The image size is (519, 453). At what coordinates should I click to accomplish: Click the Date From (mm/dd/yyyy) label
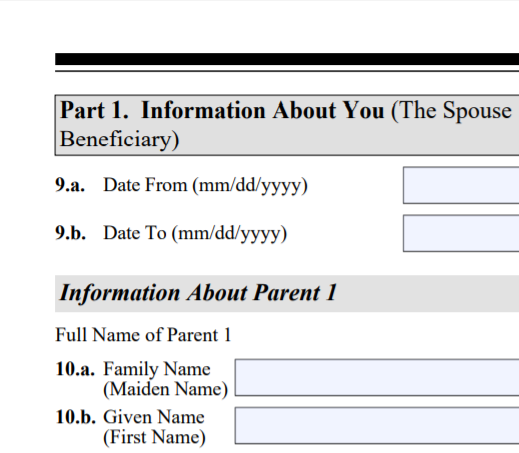point(205,185)
